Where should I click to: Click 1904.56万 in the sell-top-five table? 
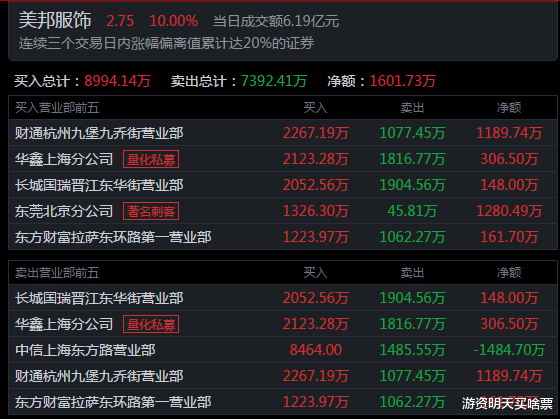tap(412, 298)
